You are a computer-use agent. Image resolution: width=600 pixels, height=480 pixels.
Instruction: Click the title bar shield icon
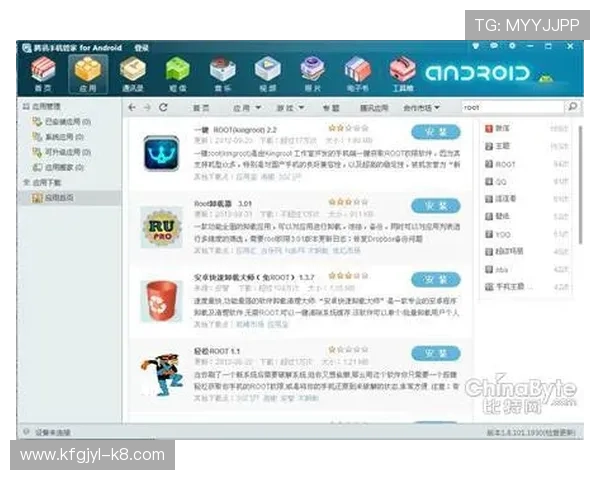pyautogui.click(x=476, y=46)
